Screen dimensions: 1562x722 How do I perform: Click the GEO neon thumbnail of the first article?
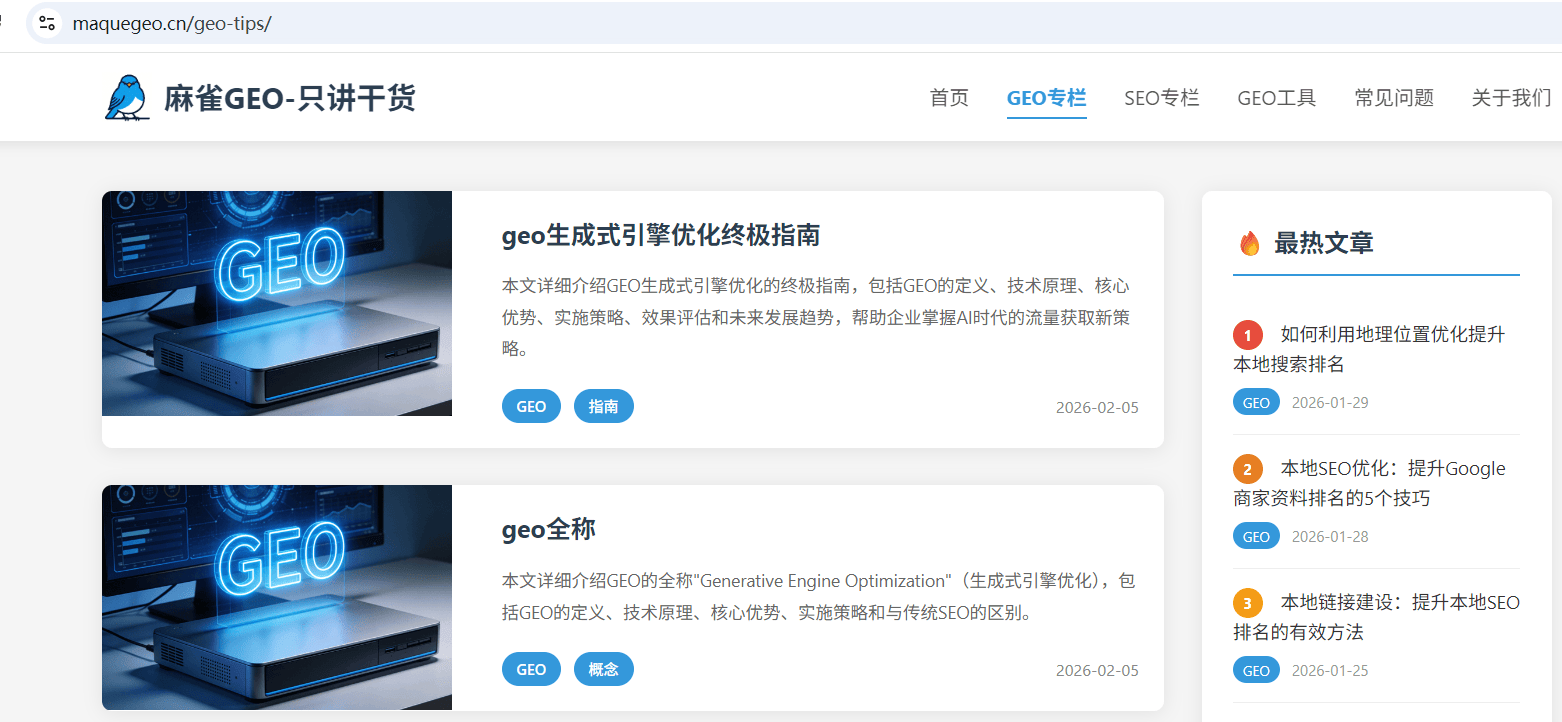[276, 303]
